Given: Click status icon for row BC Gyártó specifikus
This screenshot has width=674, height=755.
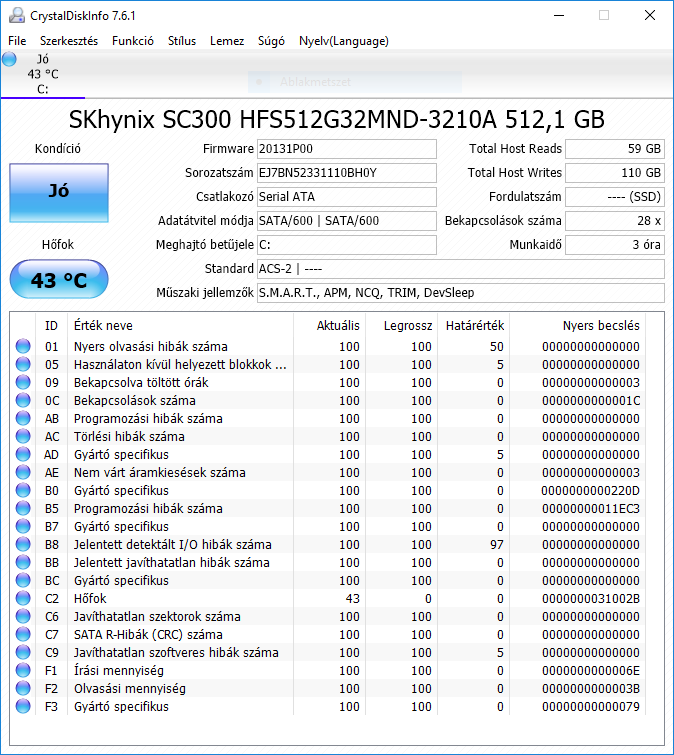Looking at the screenshot, I should 23,580.
